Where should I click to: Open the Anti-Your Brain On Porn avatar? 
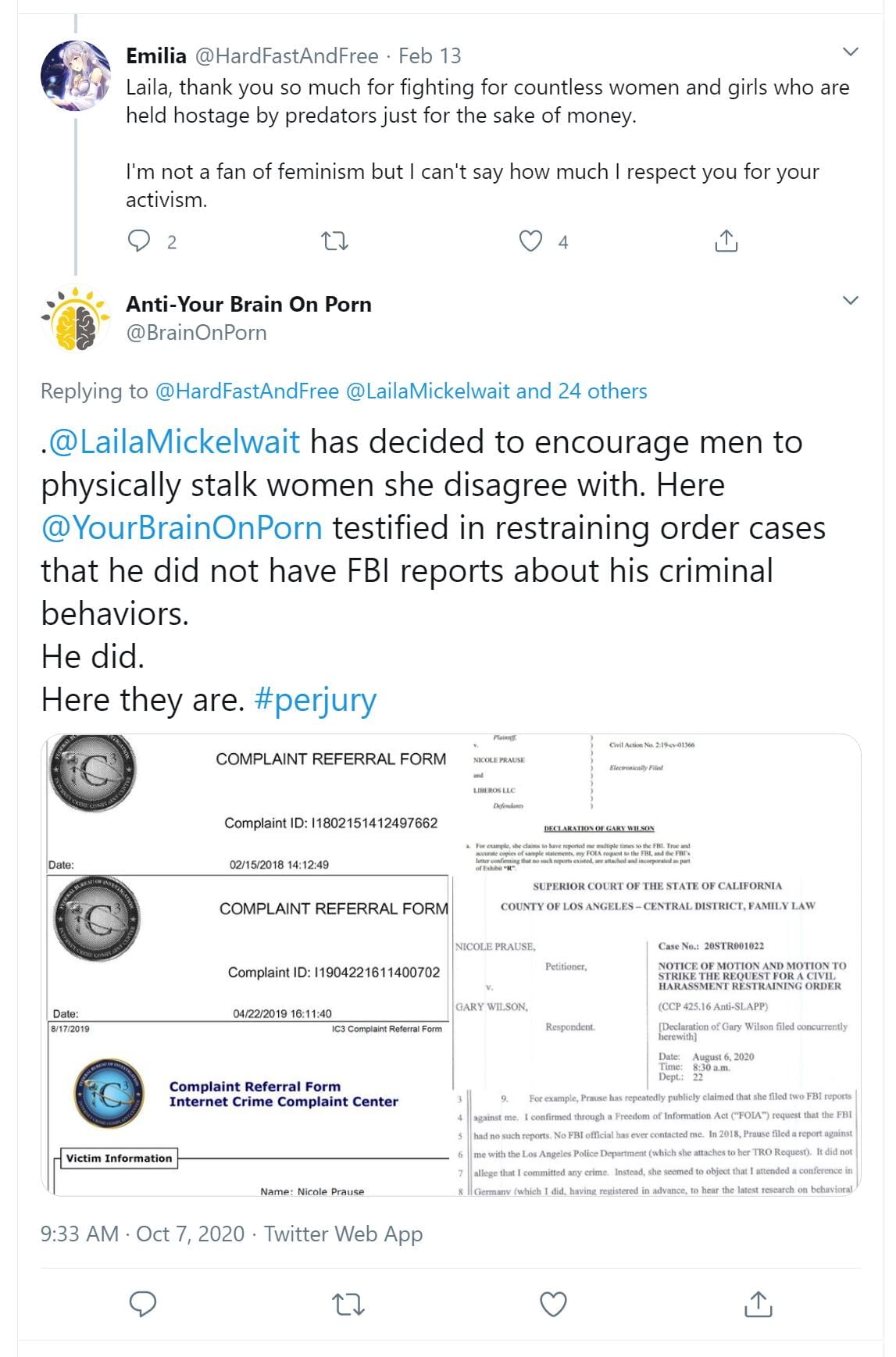[x=76, y=318]
